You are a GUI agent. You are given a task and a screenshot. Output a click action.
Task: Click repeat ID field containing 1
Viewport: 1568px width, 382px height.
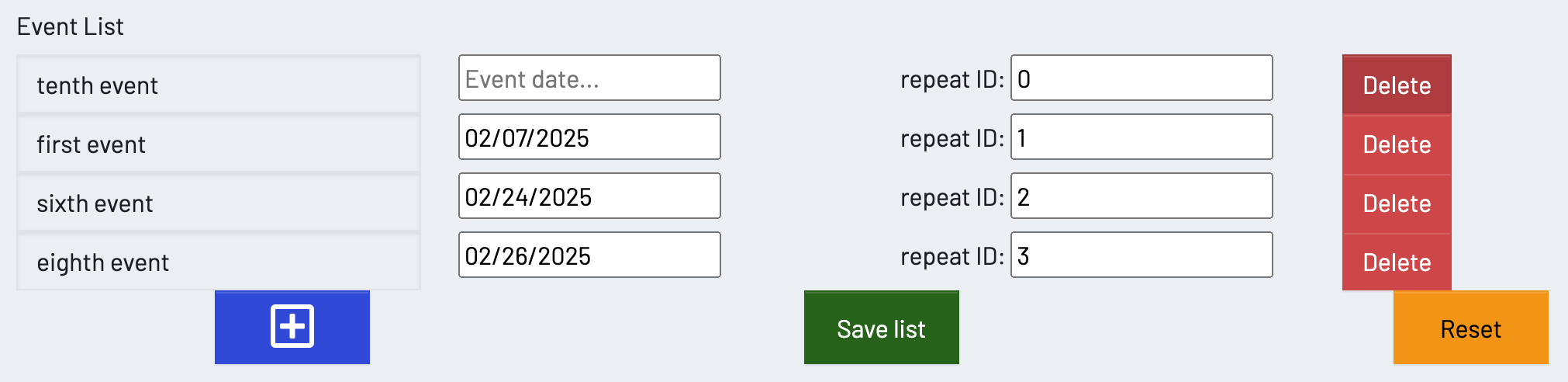1141,137
